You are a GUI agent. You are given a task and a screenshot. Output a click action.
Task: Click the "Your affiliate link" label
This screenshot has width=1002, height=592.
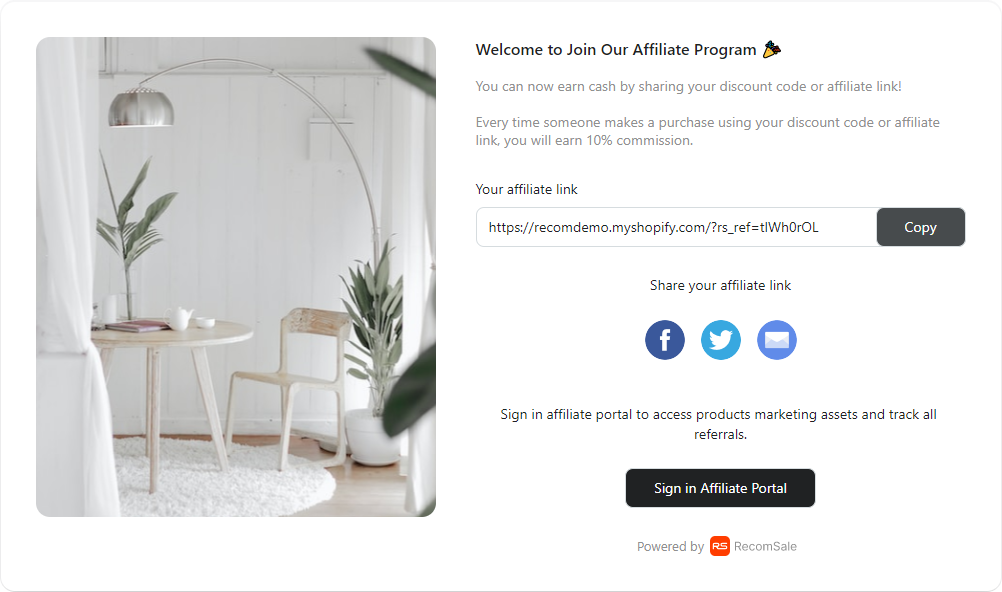pos(527,189)
